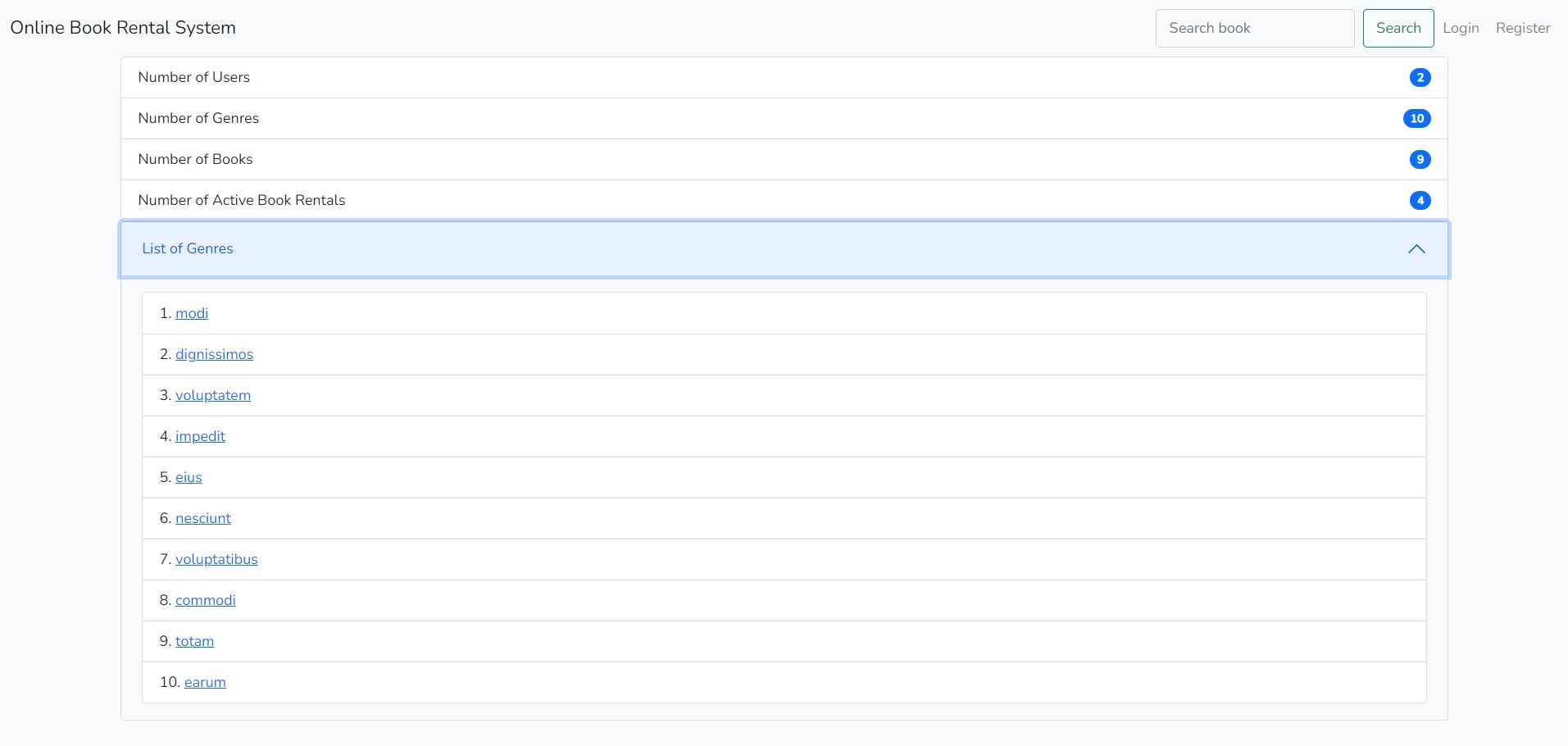Open the voluptatem genre

click(212, 395)
